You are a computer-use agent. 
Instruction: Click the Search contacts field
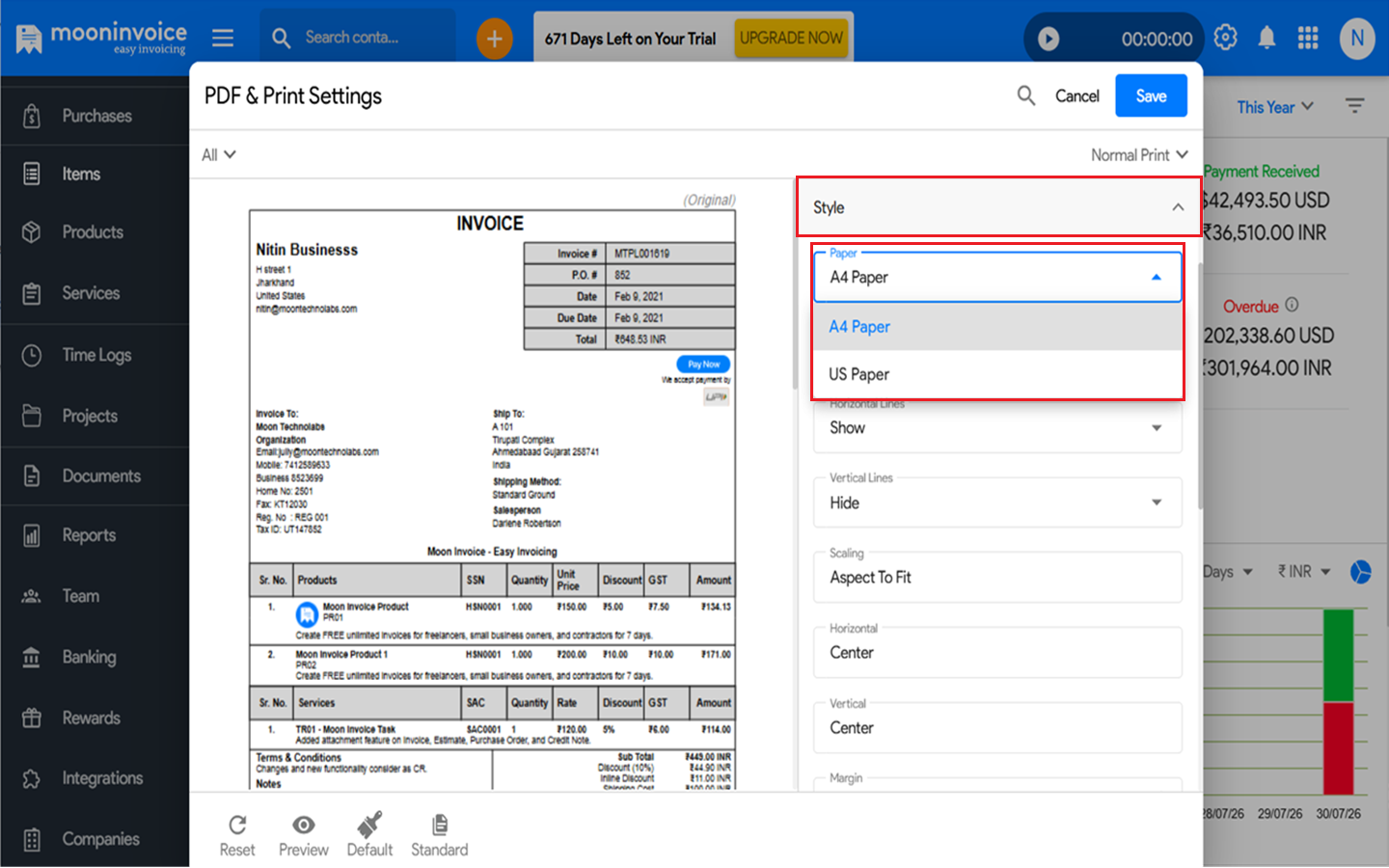tap(357, 38)
